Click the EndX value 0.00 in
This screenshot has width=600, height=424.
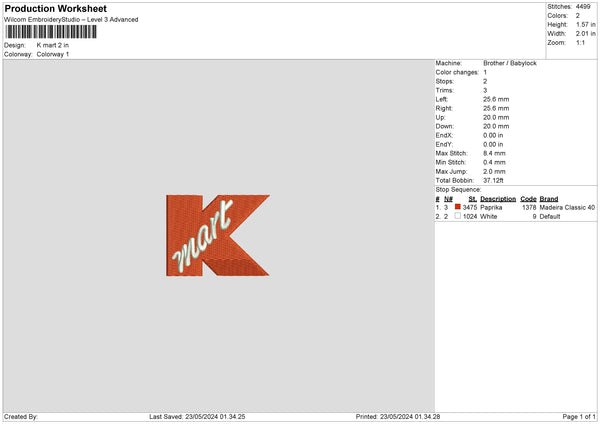[493, 135]
